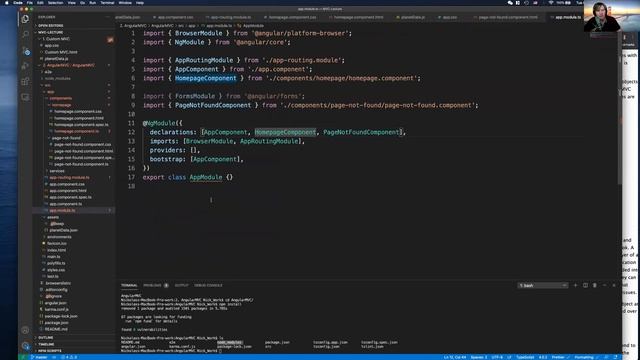Change the TypeScript language mode
Viewport: 640px width, 360px height.
pyautogui.click(x=525, y=357)
